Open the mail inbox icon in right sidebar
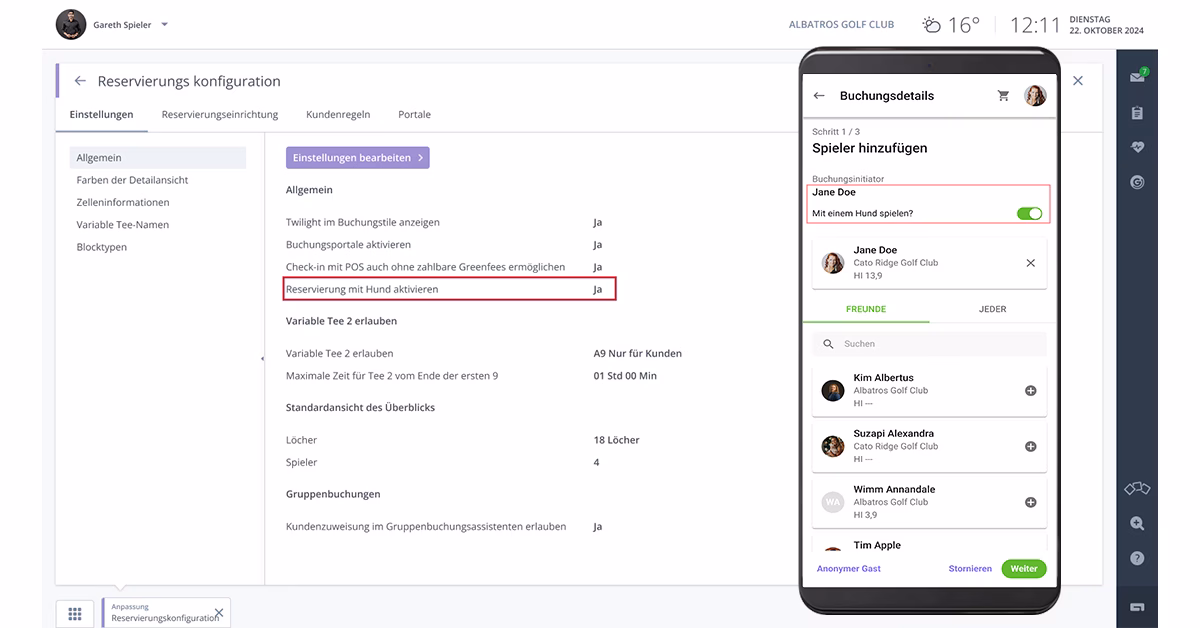This screenshot has width=1200, height=628. 1137,78
